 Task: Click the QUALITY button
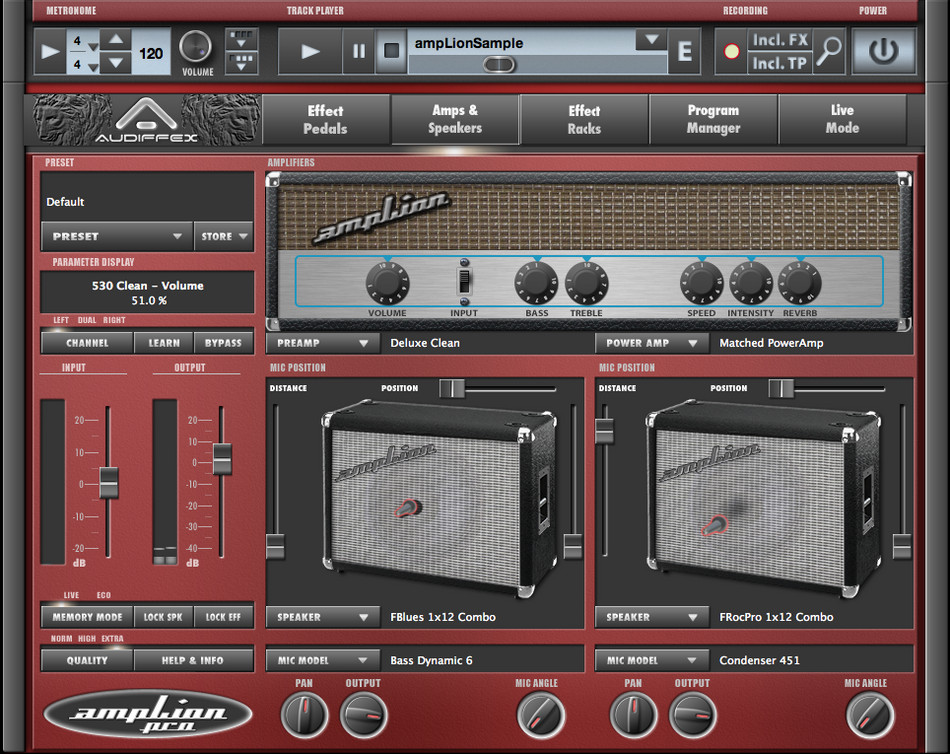(87, 660)
